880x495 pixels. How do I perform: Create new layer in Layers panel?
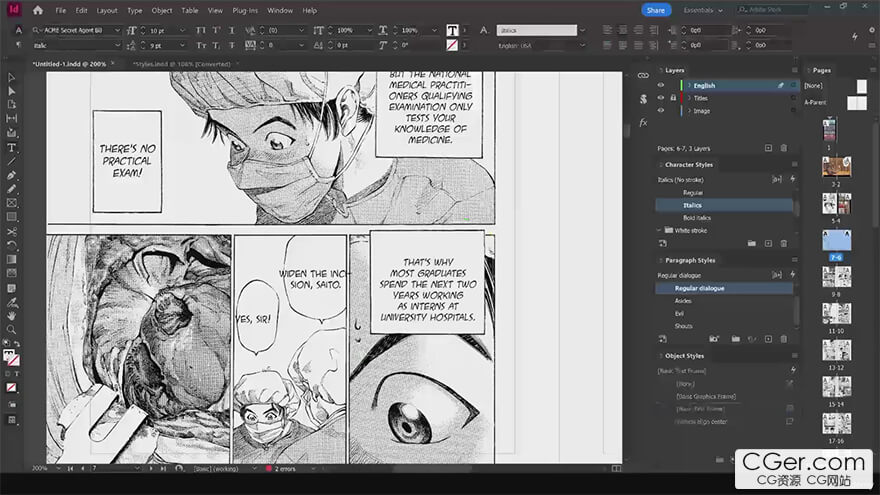coord(768,148)
